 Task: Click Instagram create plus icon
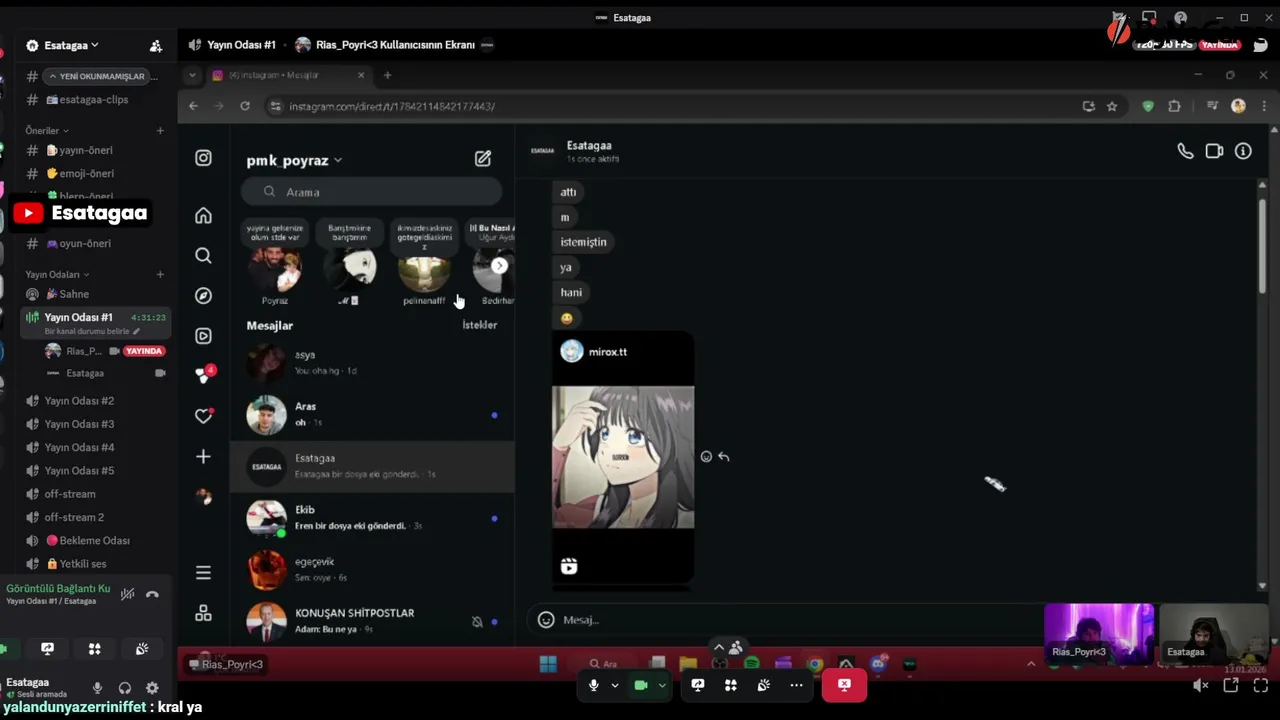click(x=203, y=456)
